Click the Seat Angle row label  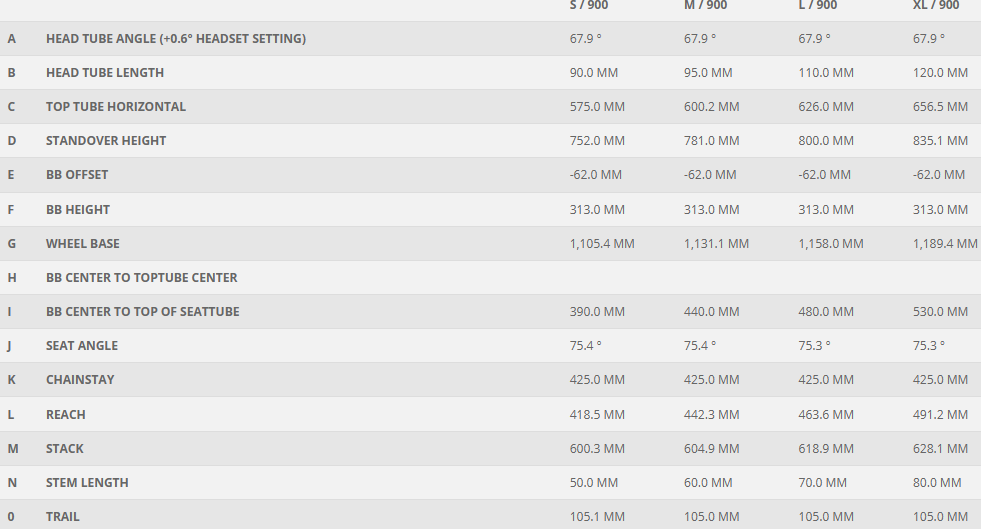tap(82, 346)
